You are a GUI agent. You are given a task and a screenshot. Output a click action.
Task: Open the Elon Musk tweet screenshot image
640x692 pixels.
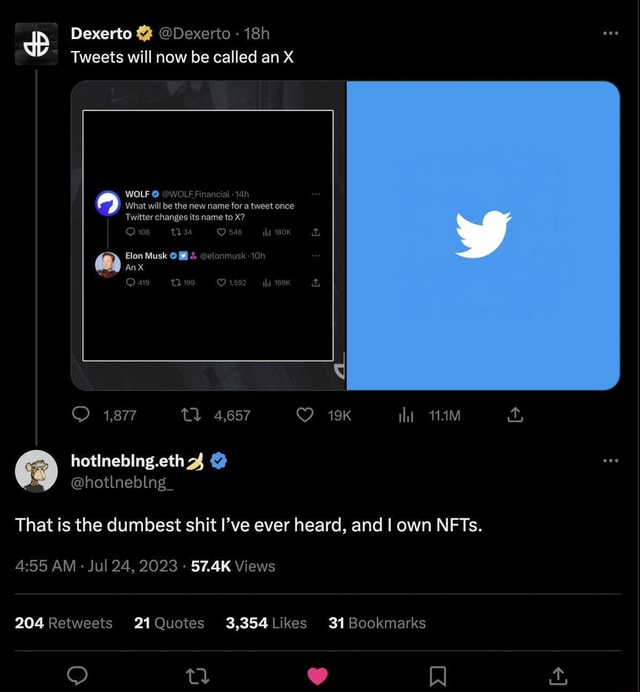(208, 235)
